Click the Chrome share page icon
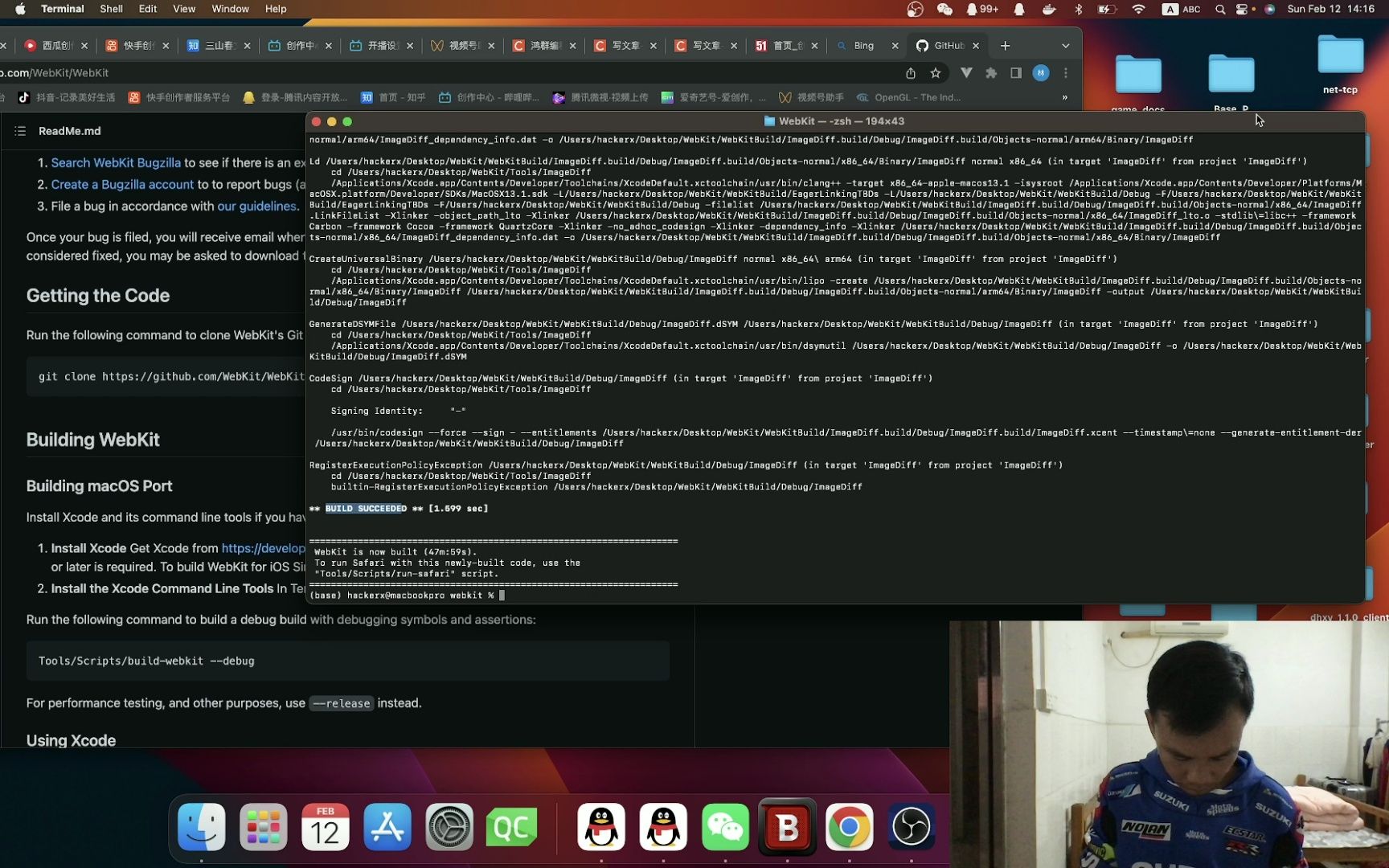This screenshot has width=1389, height=868. (x=911, y=73)
